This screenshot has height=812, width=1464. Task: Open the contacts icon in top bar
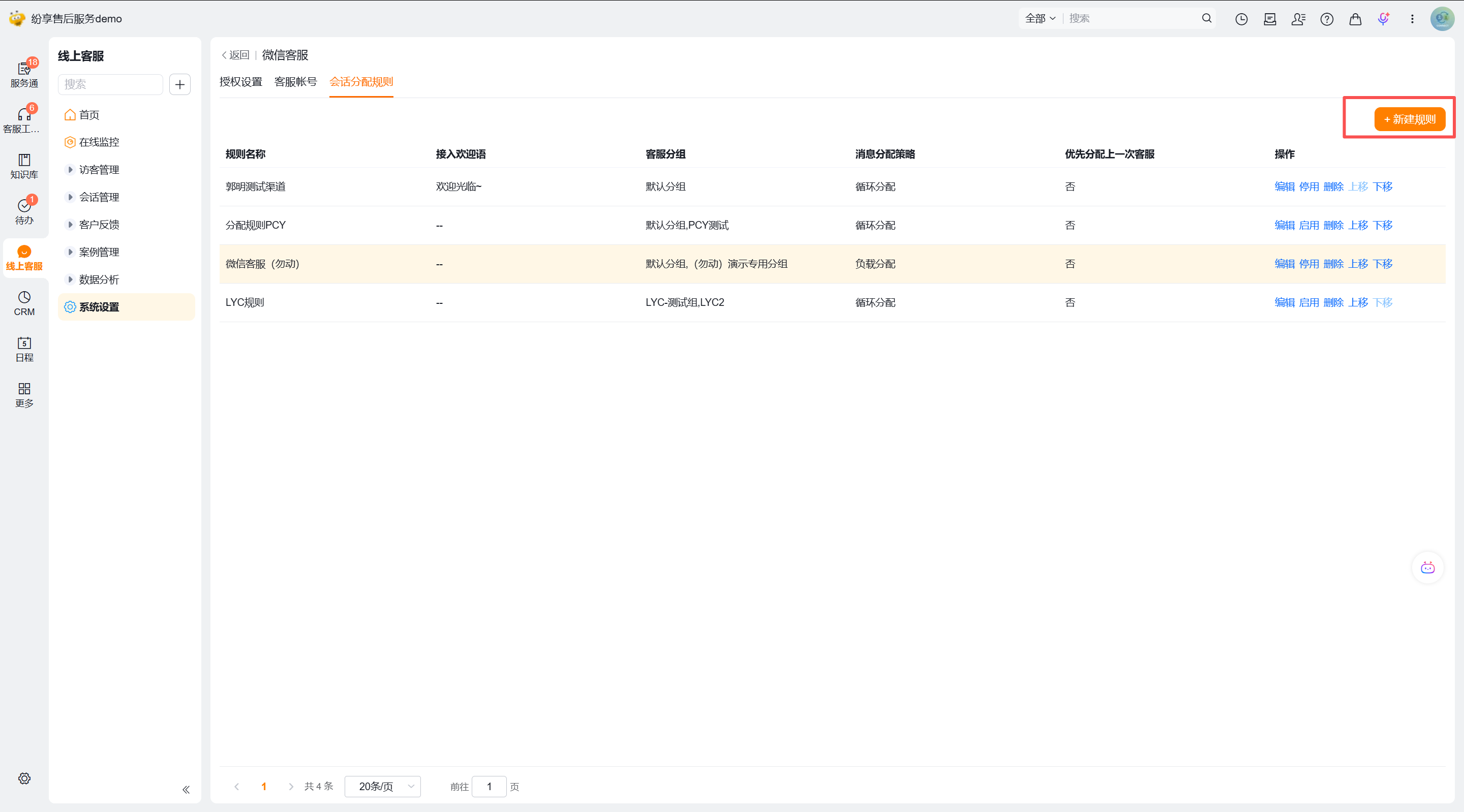pos(1298,19)
